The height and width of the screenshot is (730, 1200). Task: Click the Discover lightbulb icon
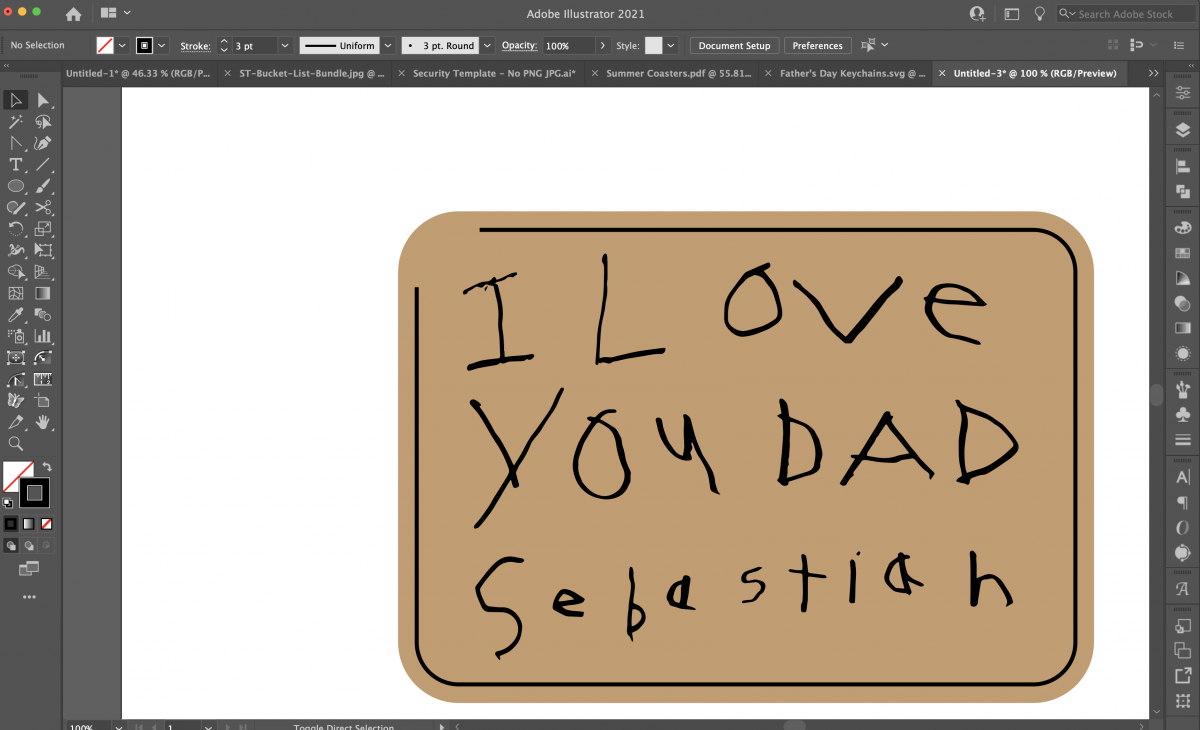pos(1040,14)
